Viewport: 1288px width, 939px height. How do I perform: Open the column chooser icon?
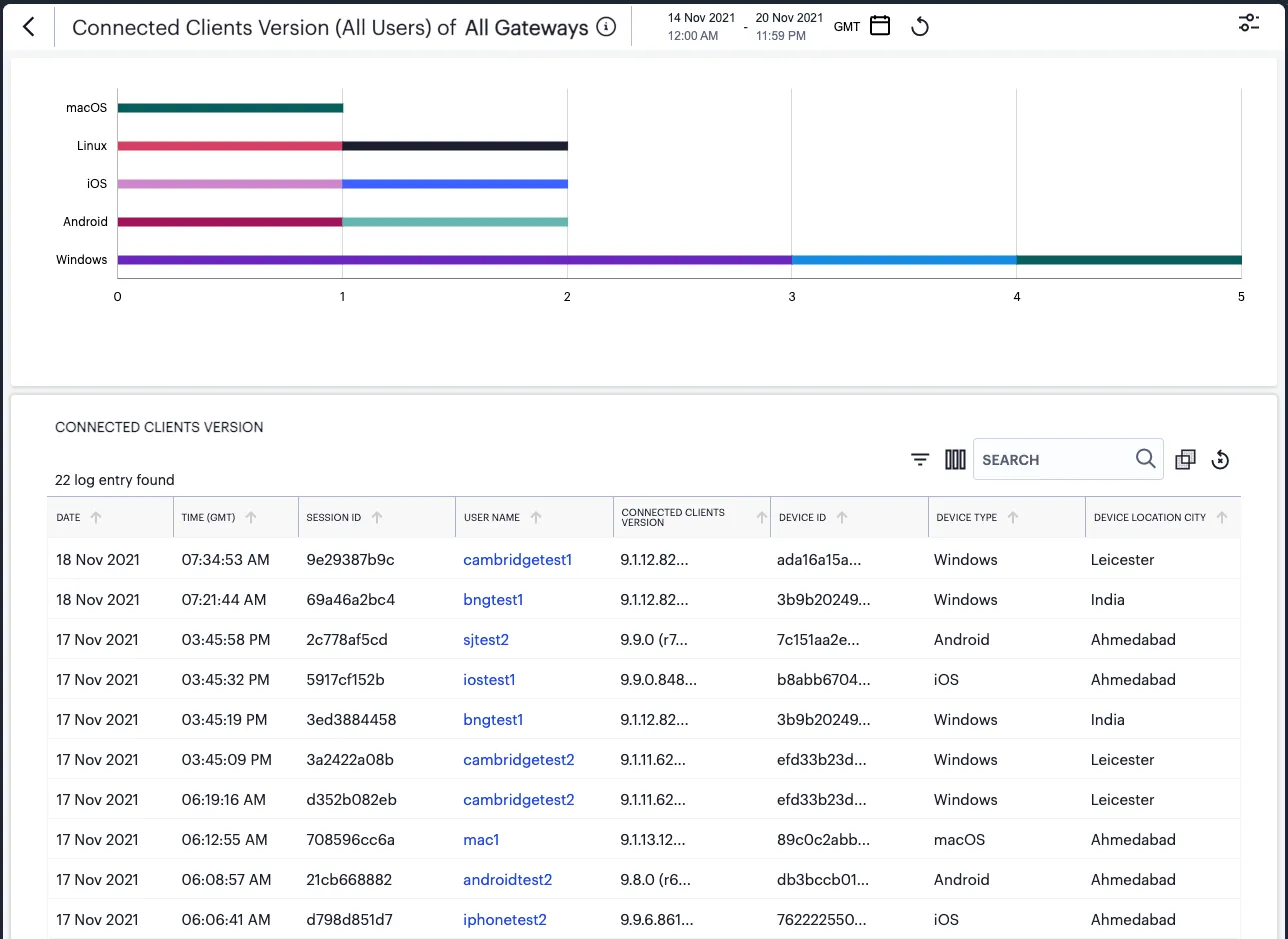coord(955,459)
